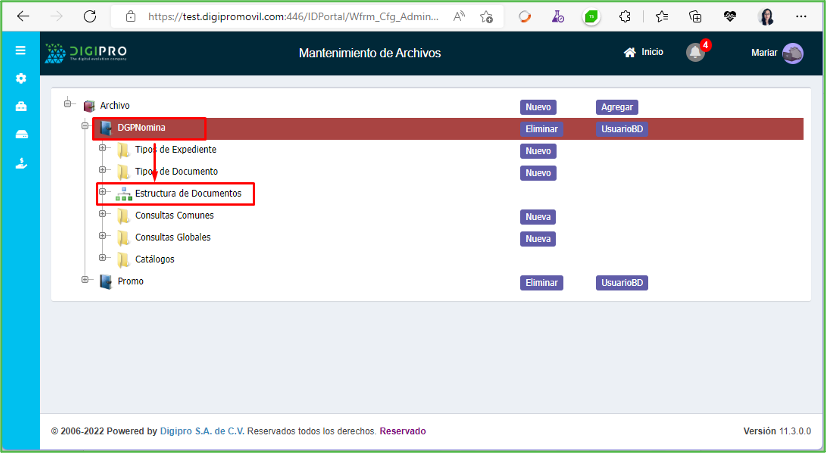
Task: Click the hard drive sidebar icon
Action: pyautogui.click(x=20, y=135)
